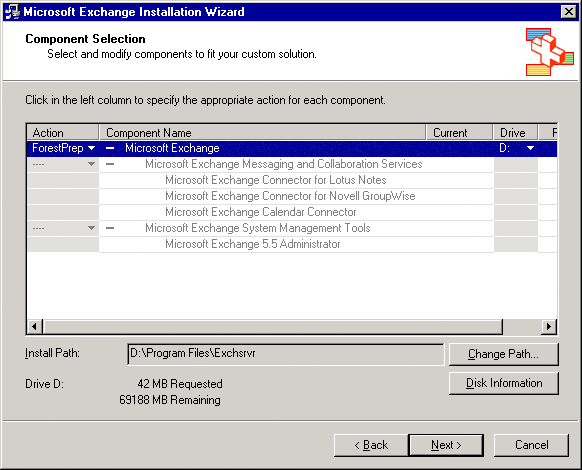582x470 pixels.
Task: Open the ForestPrep action dropdown for Microsoft Exchange
Action: [x=91, y=148]
